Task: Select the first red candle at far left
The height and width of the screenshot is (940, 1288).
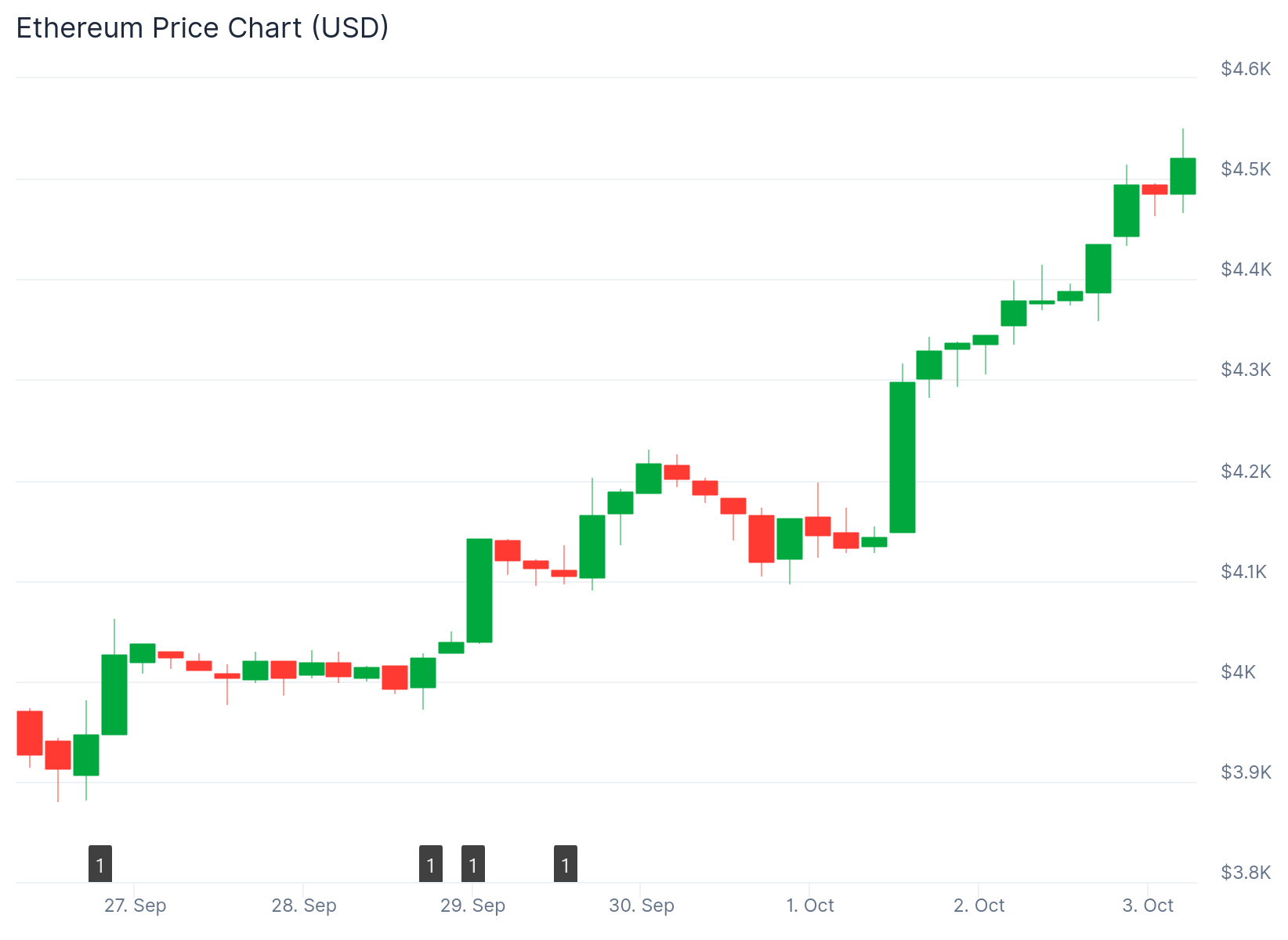Action: coord(30,733)
